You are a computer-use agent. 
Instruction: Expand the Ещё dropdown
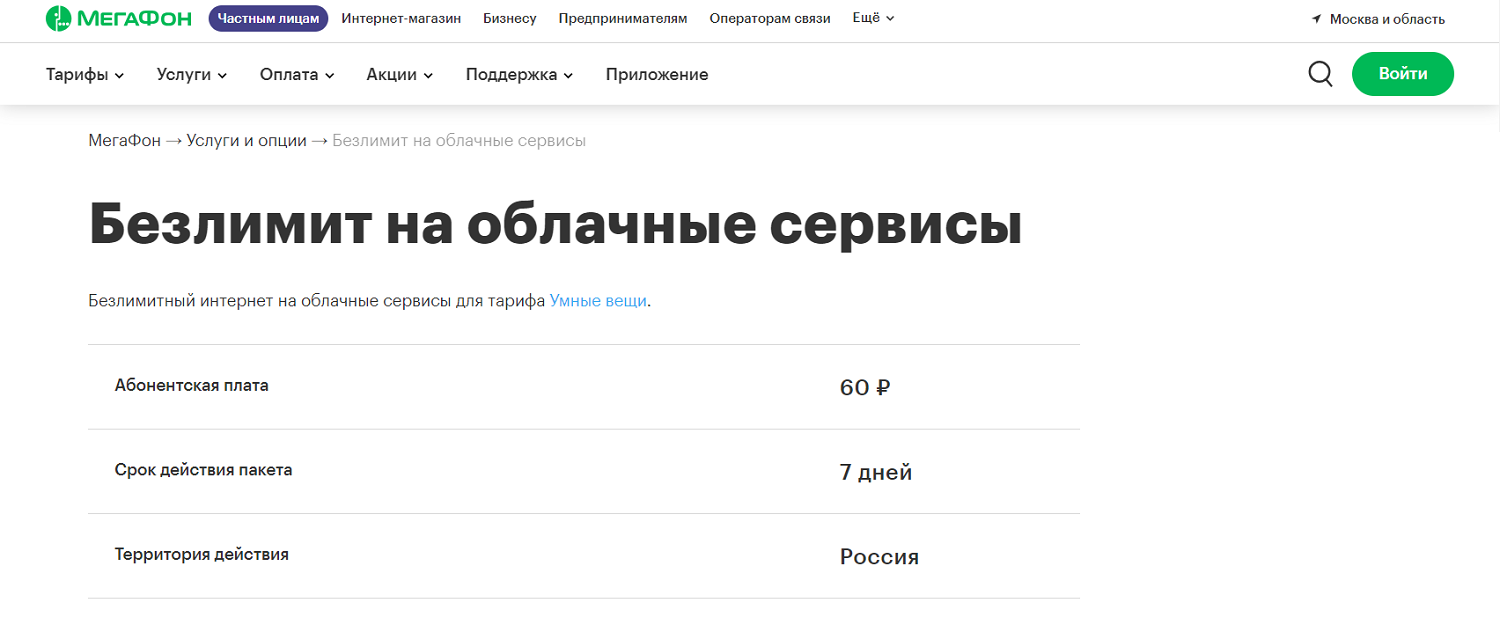click(873, 18)
